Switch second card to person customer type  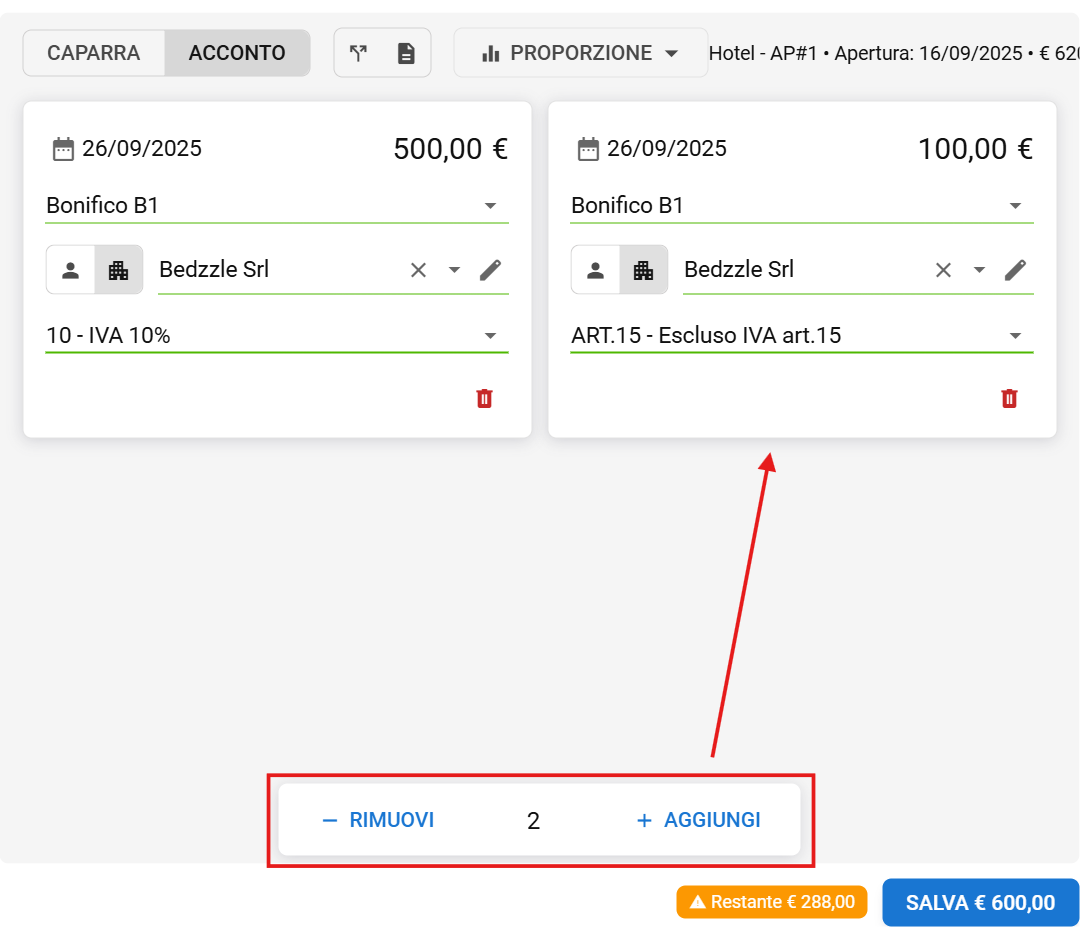[596, 270]
